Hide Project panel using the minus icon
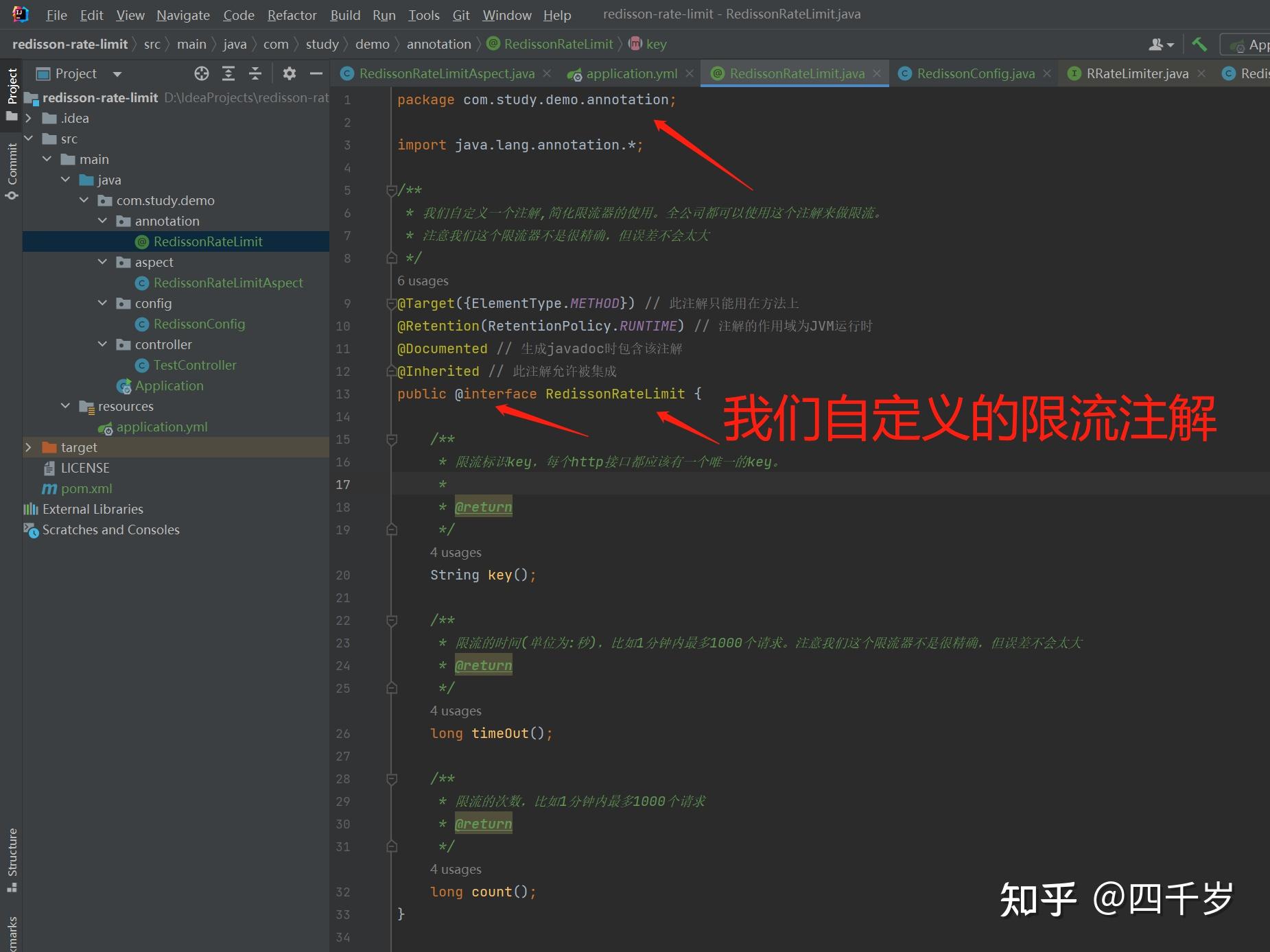 316,73
